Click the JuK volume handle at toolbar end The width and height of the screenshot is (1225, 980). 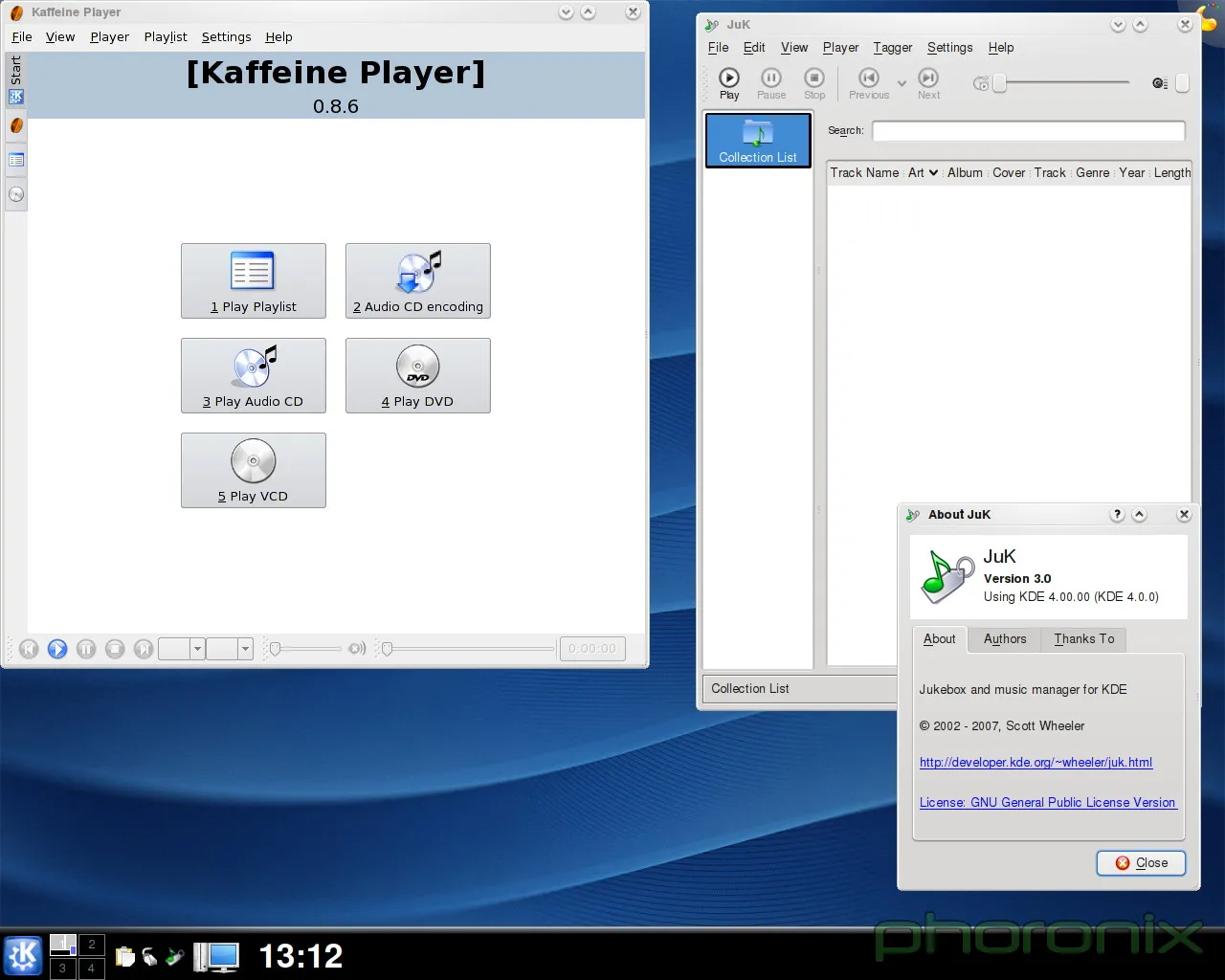[x=1183, y=83]
